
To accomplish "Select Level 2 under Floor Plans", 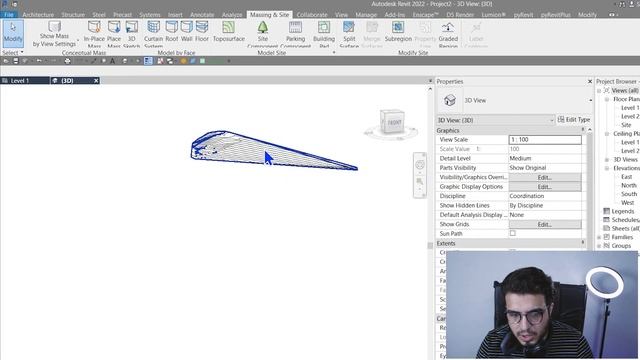I will (x=630, y=116).
